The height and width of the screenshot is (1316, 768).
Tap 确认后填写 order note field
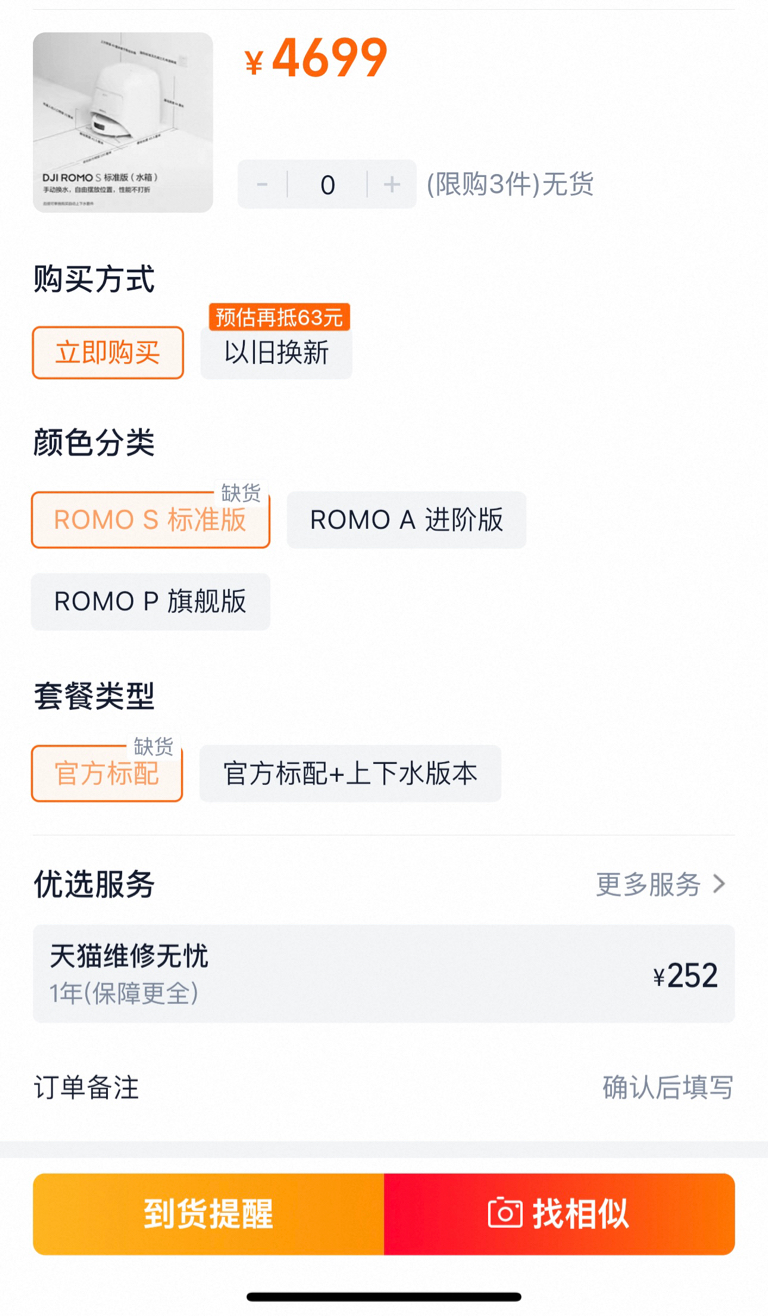click(668, 1088)
